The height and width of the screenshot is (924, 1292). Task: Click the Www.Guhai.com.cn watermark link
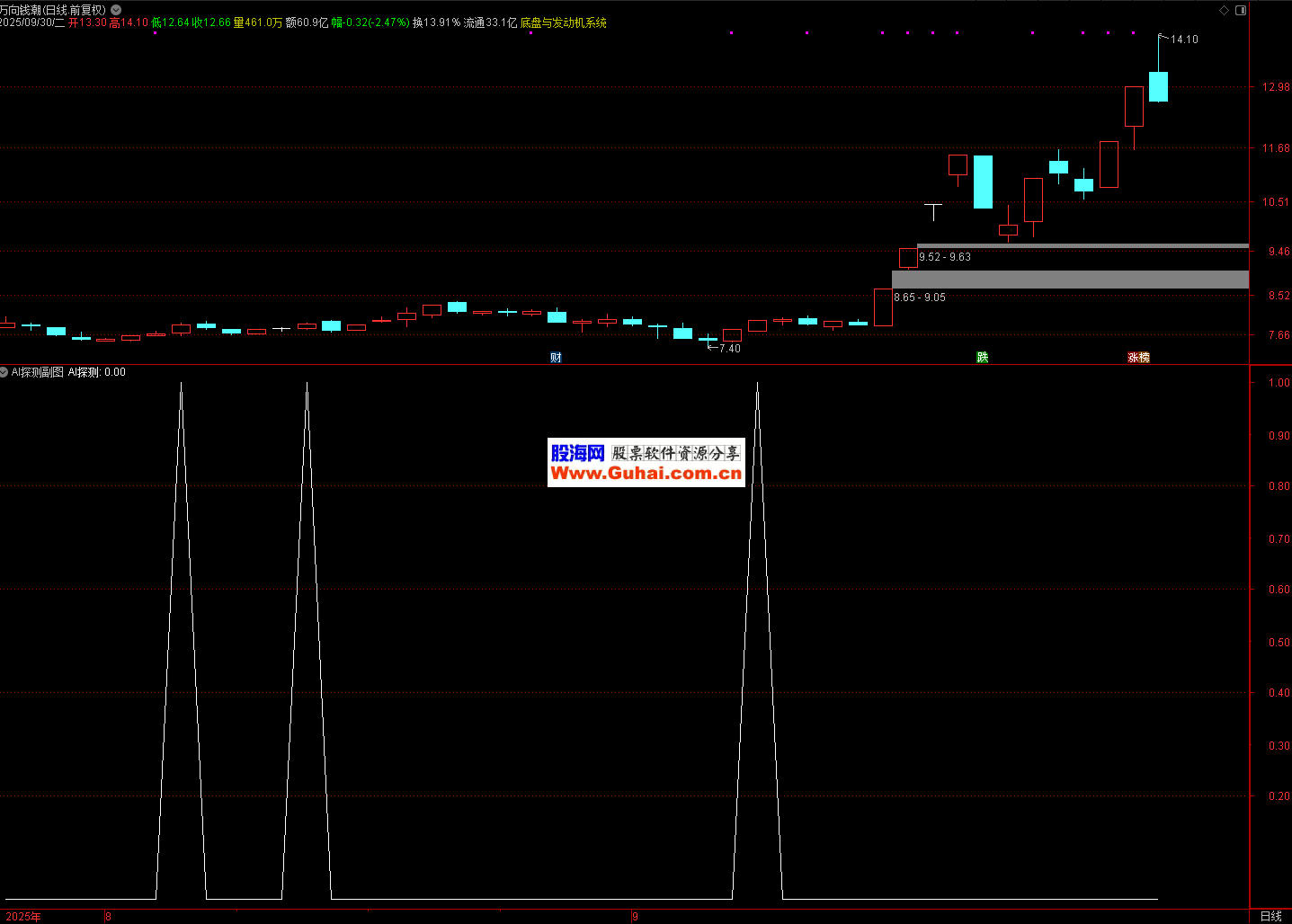pyautogui.click(x=646, y=474)
